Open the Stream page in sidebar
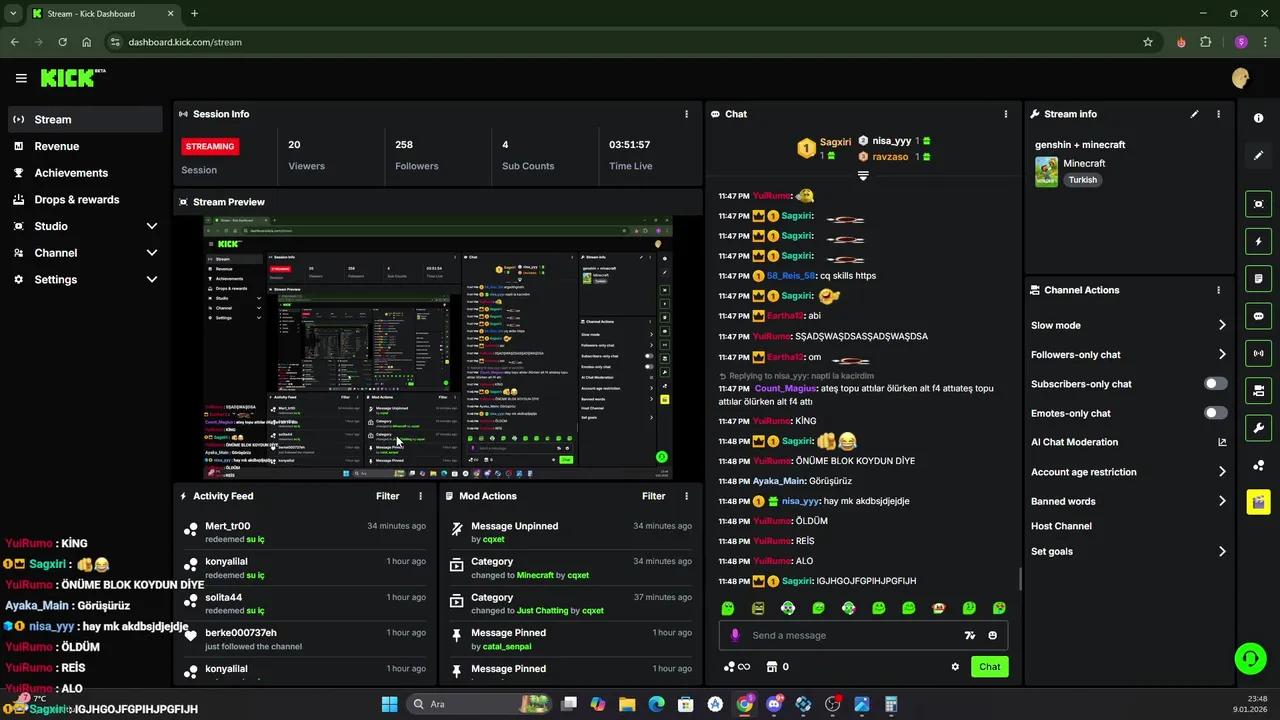 click(85, 119)
